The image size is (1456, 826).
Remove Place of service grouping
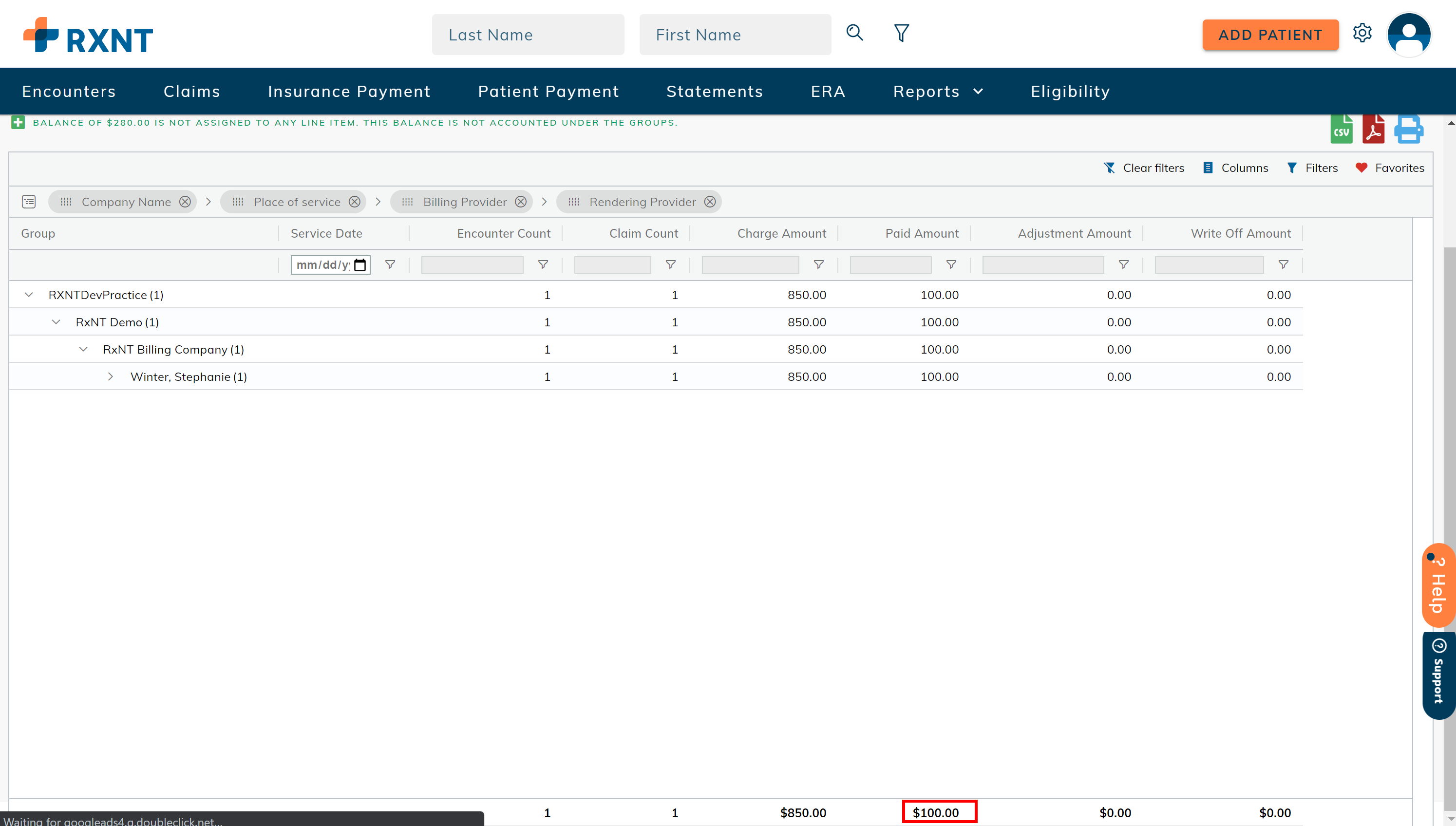tap(355, 202)
